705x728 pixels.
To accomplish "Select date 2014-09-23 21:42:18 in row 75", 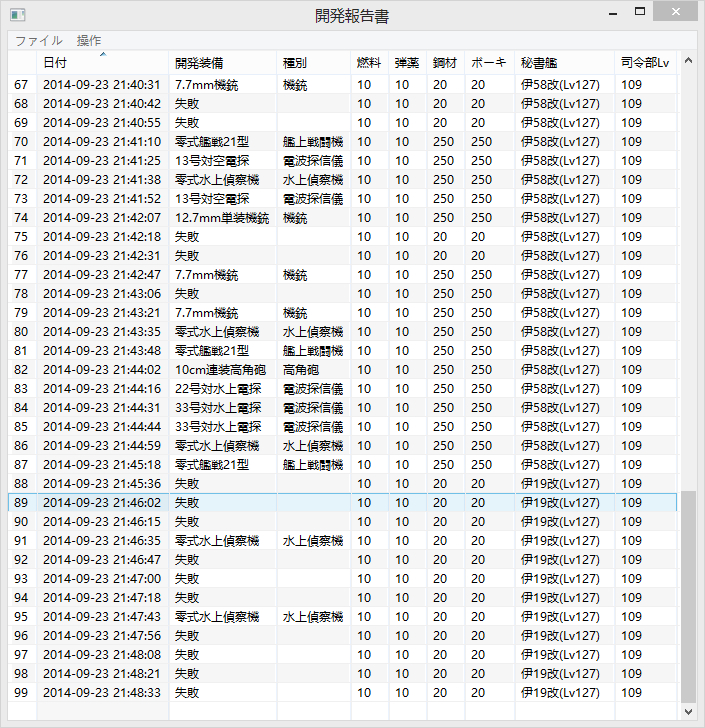I will (102, 237).
